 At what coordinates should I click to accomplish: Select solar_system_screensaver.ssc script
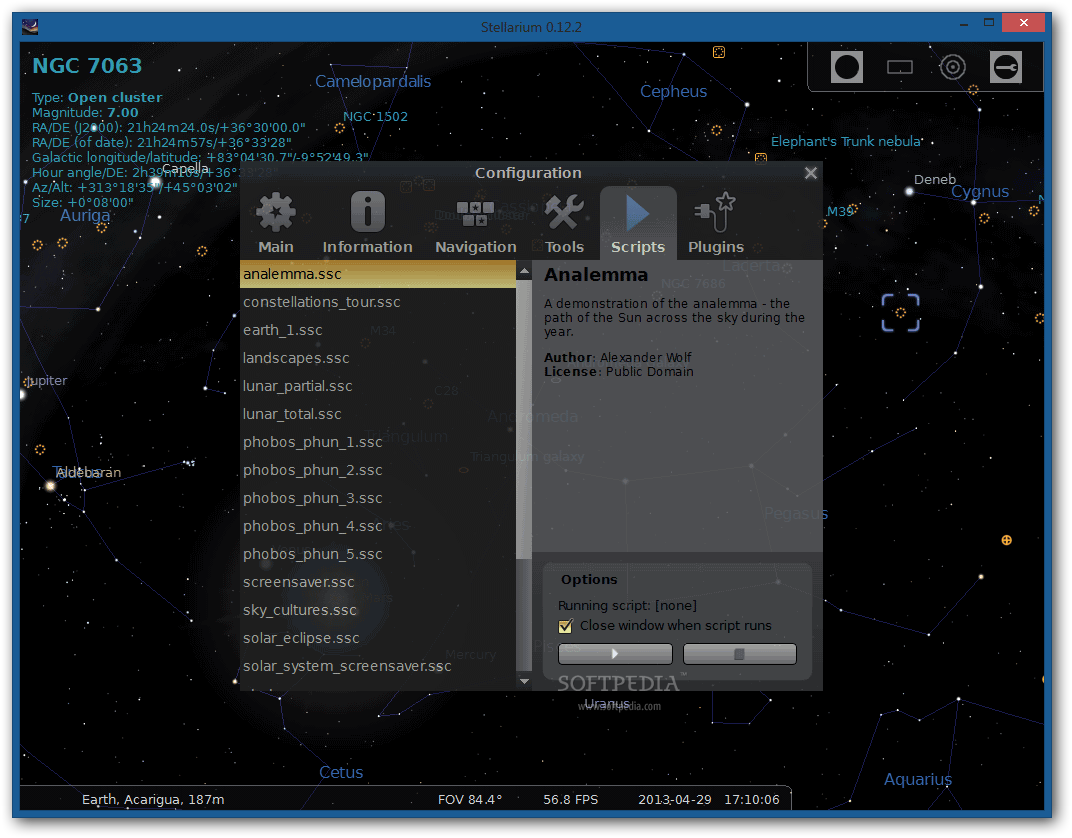point(378,666)
